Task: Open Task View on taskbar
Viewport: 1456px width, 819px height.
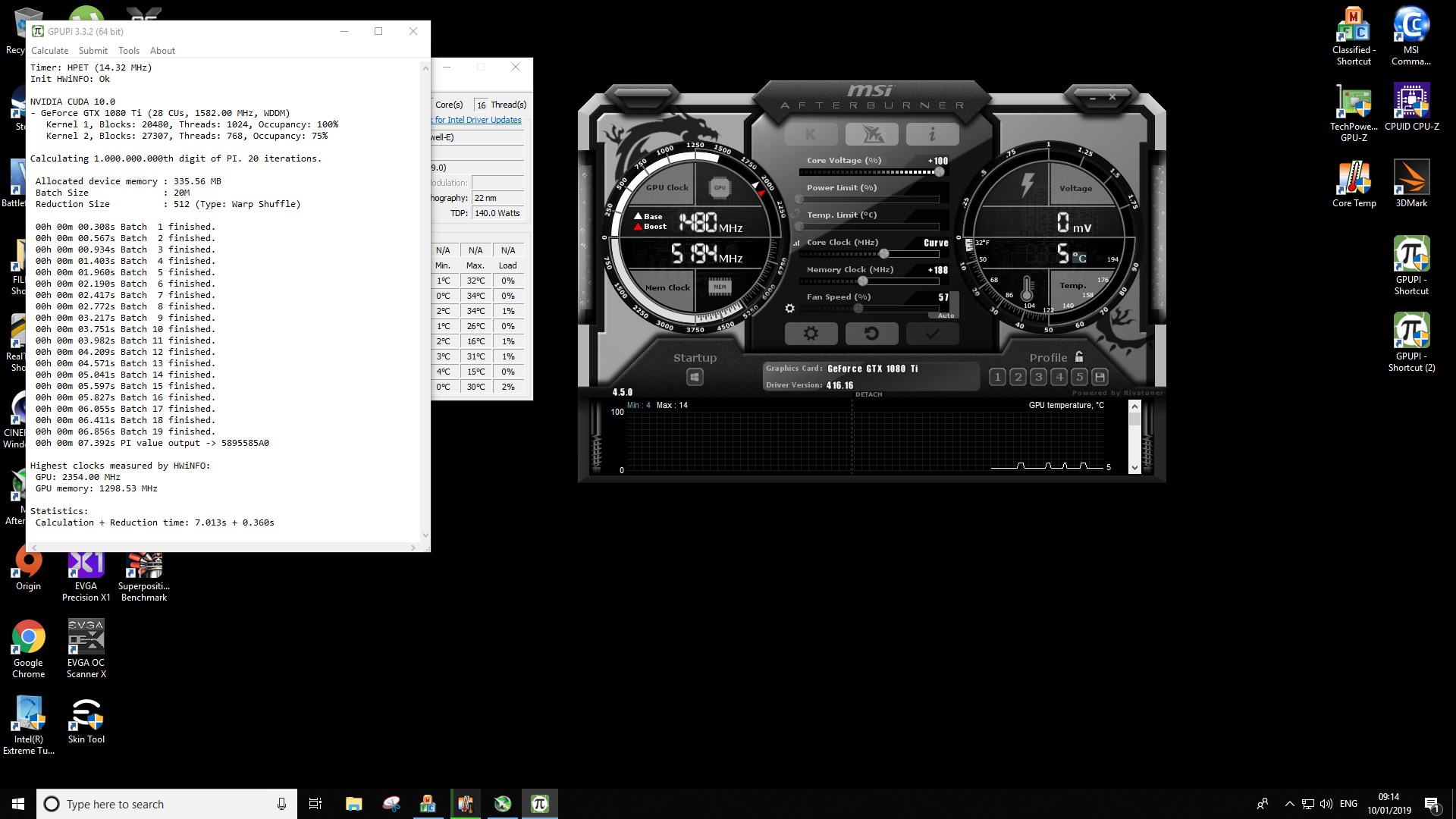Action: (x=315, y=804)
